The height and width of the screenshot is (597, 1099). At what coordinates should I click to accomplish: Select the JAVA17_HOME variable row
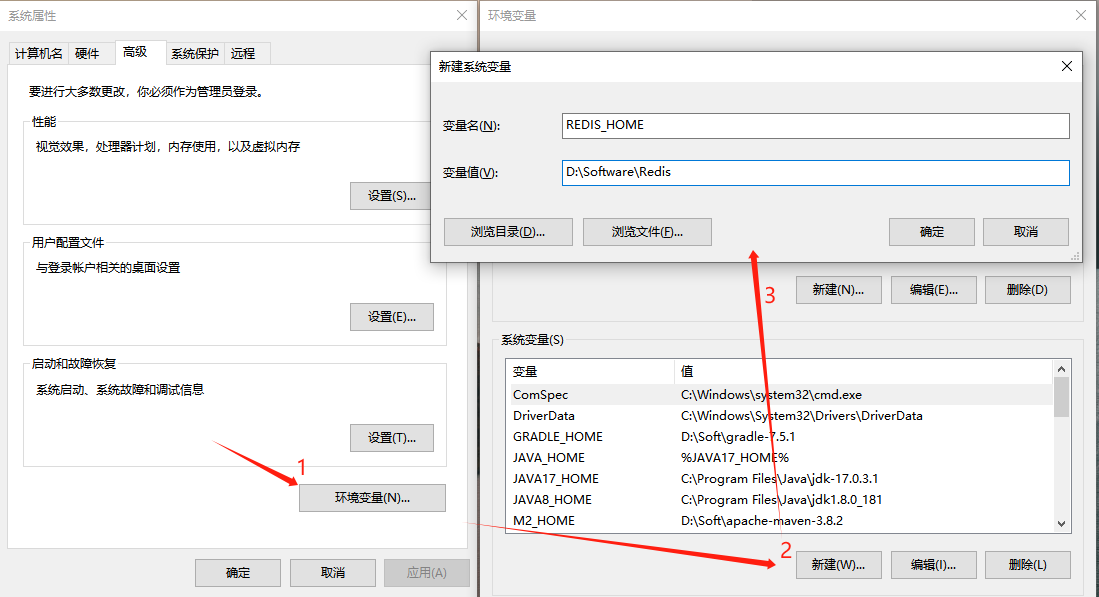coord(779,479)
